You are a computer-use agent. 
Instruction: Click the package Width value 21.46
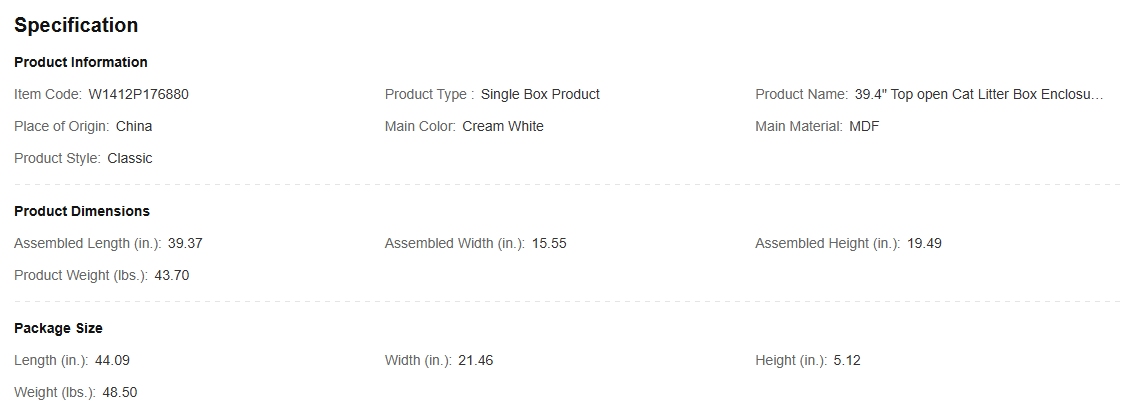point(476,360)
